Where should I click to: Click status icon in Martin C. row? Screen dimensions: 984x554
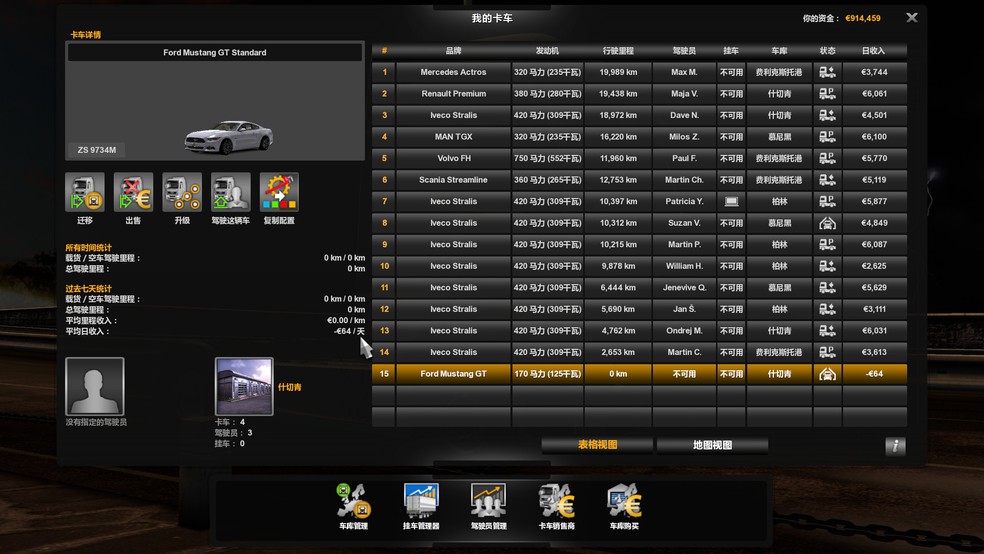point(827,352)
